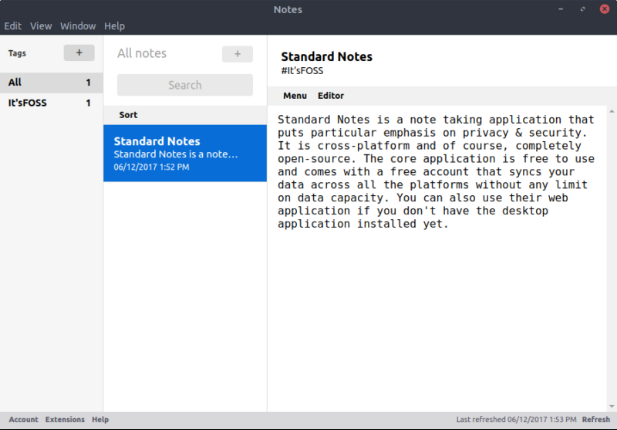Viewport: 617px width, 430px height.
Task: Maximize the Notes window
Action: [x=583, y=9]
